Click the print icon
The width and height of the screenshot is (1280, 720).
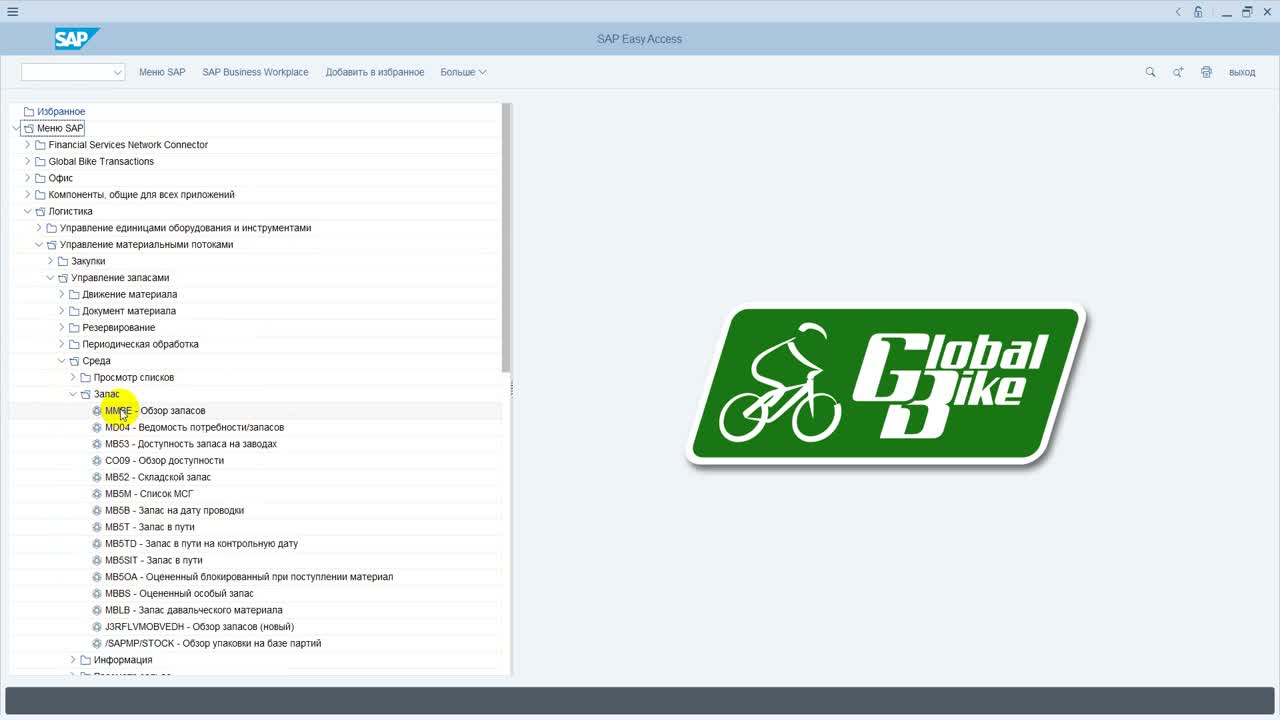1206,72
